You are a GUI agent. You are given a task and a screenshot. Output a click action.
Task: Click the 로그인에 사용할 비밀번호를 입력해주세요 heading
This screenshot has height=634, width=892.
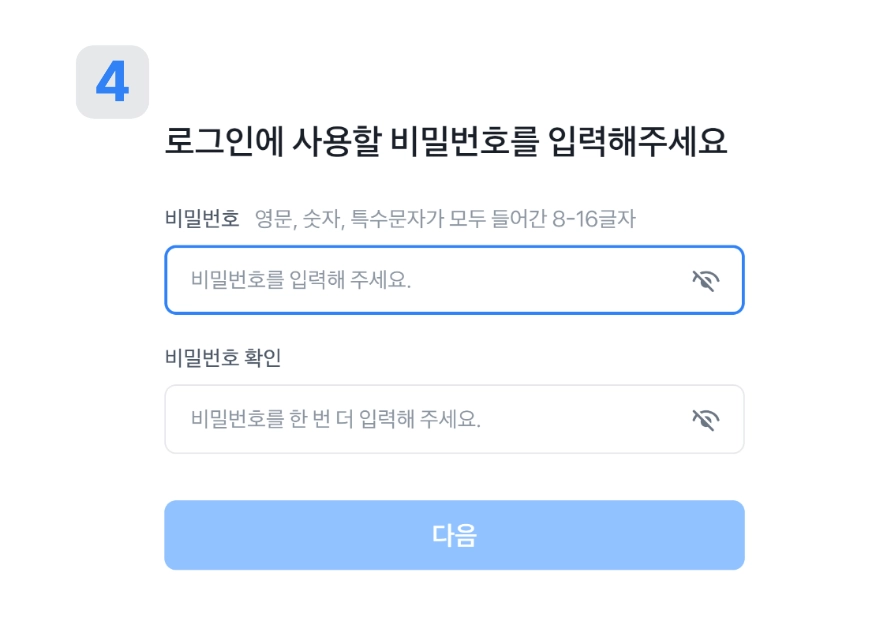click(x=445, y=142)
